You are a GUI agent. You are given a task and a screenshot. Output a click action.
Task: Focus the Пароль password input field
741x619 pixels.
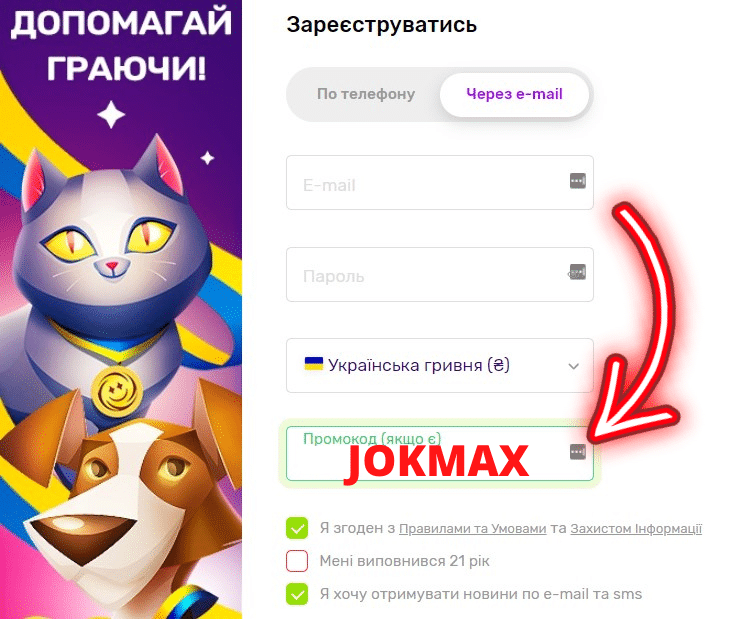click(x=439, y=275)
